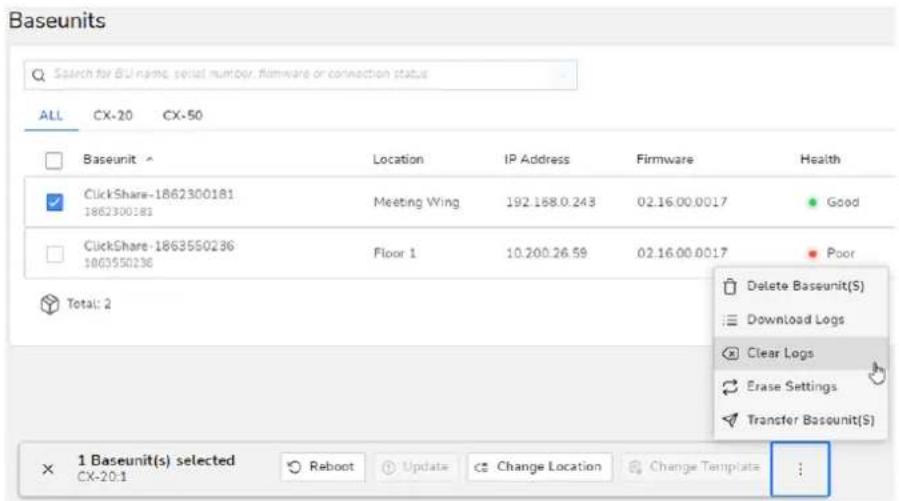Click the Floor 1 location cell
Image resolution: width=899 pixels, height=501 pixels.
(394, 253)
